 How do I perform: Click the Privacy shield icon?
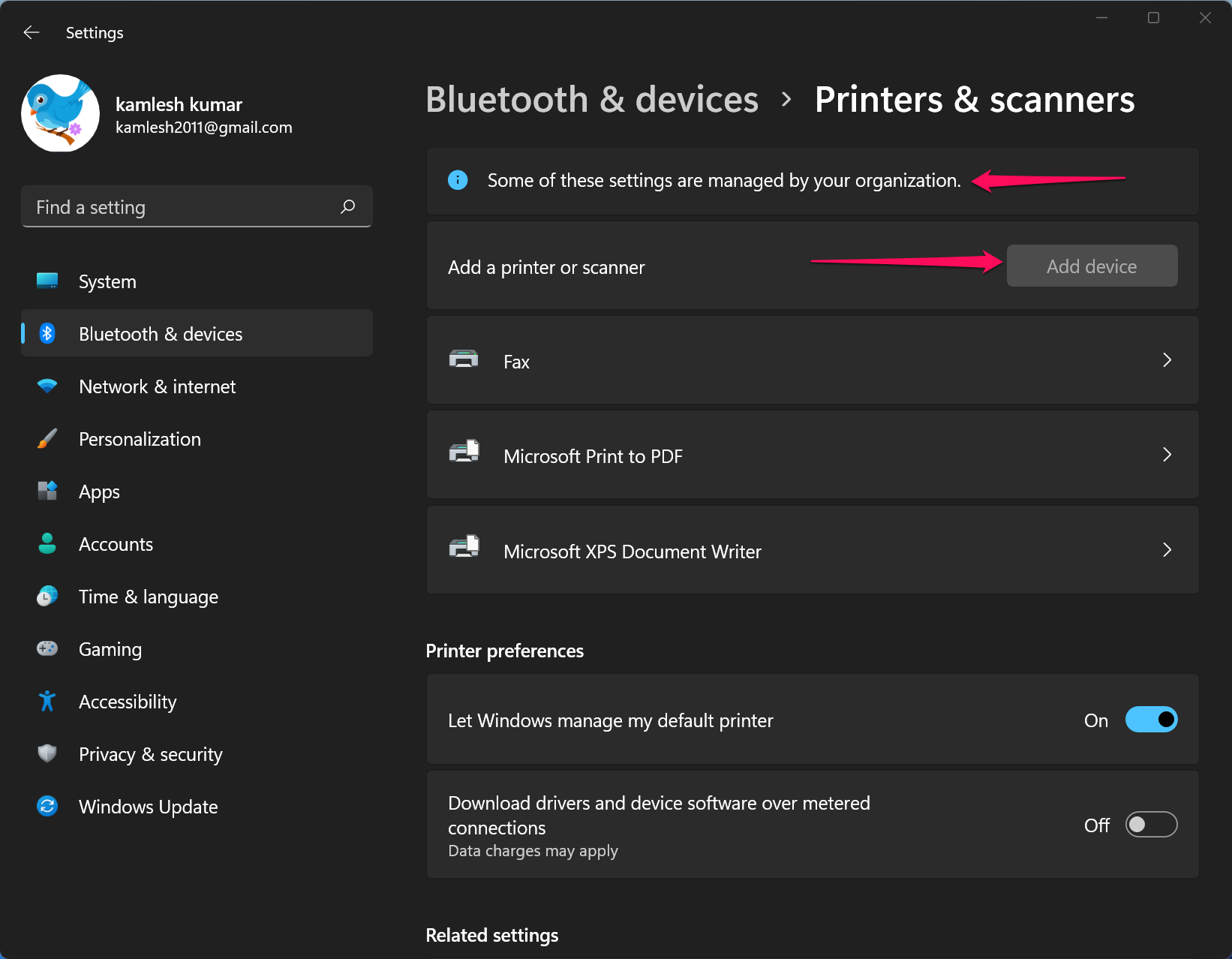pyautogui.click(x=47, y=753)
